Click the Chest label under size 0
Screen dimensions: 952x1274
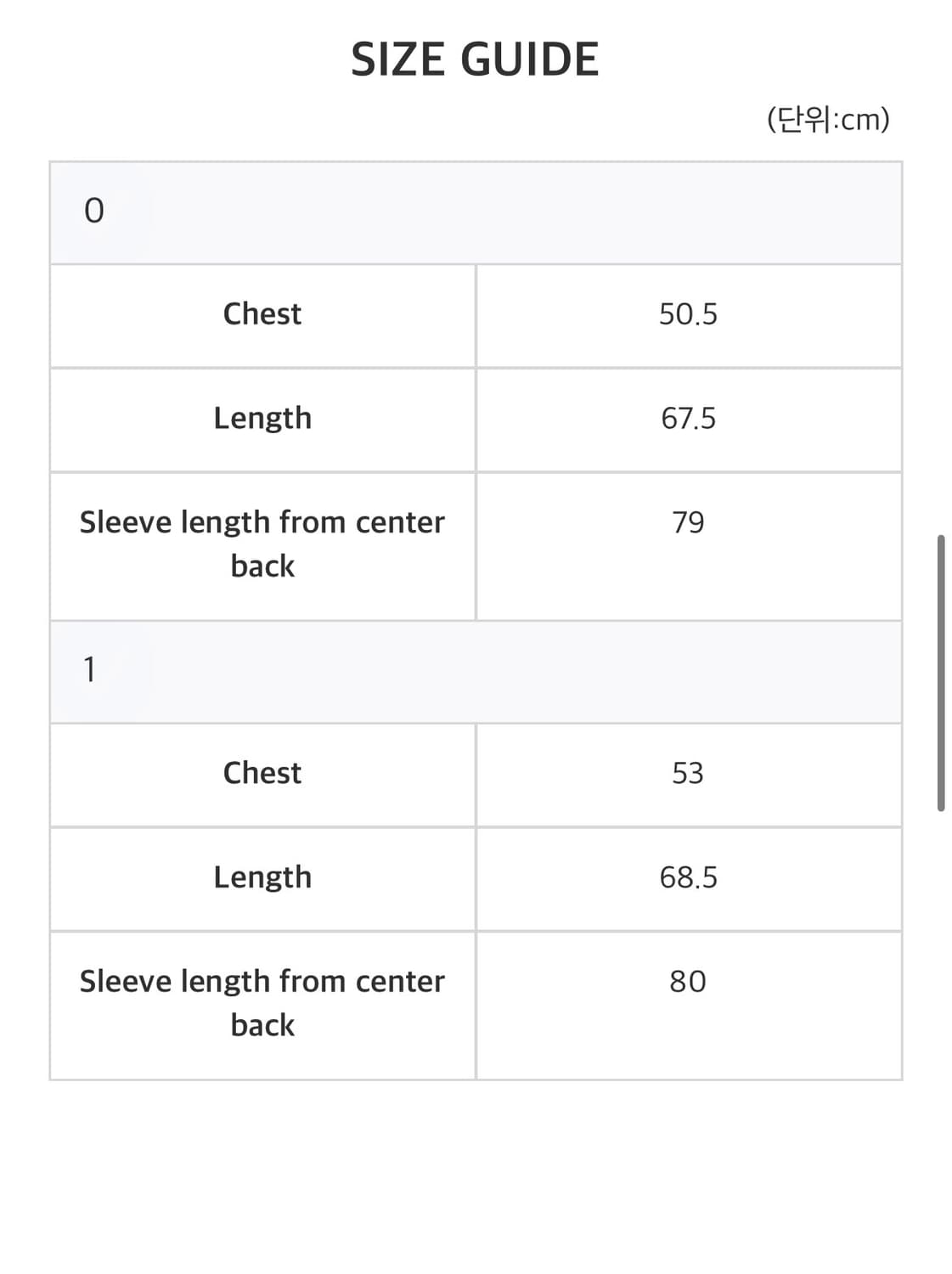(x=262, y=314)
